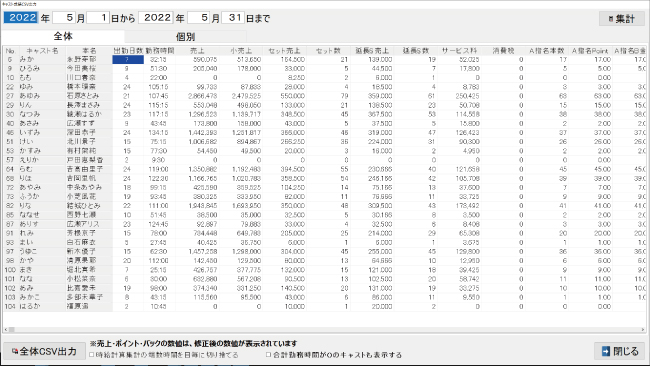
Task: Click the 集計 button
Action: (622, 19)
